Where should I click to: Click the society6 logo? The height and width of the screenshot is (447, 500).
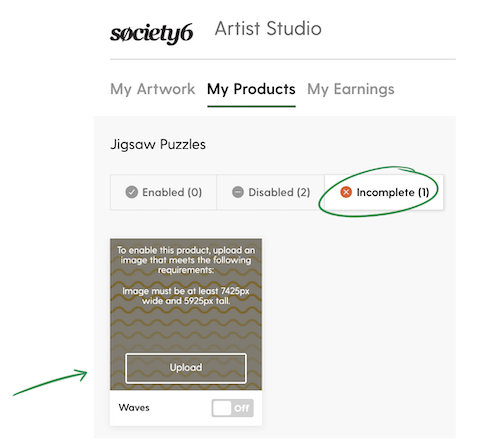(x=151, y=33)
